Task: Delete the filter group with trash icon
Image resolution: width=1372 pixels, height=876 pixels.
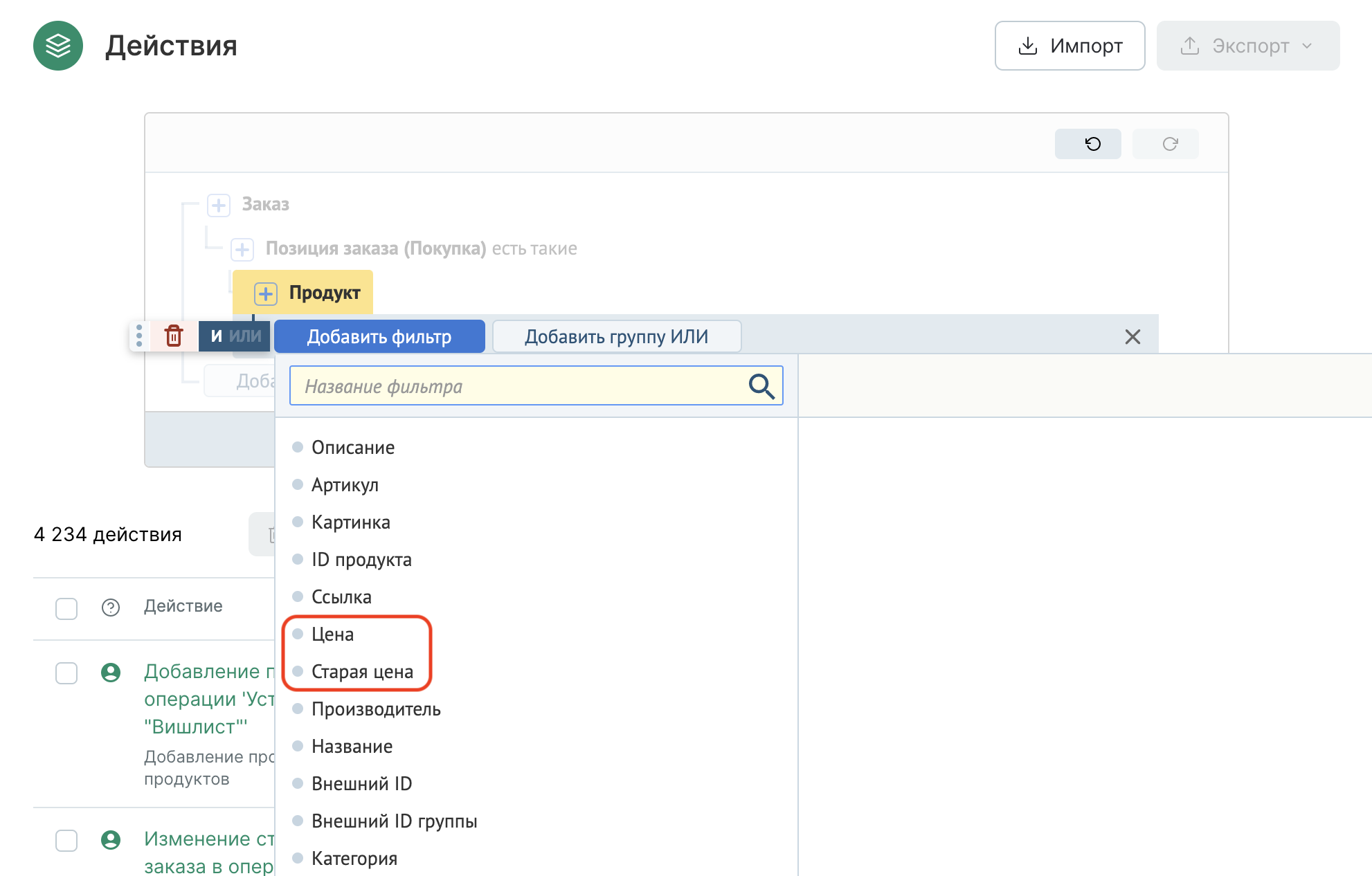Action: coord(174,336)
